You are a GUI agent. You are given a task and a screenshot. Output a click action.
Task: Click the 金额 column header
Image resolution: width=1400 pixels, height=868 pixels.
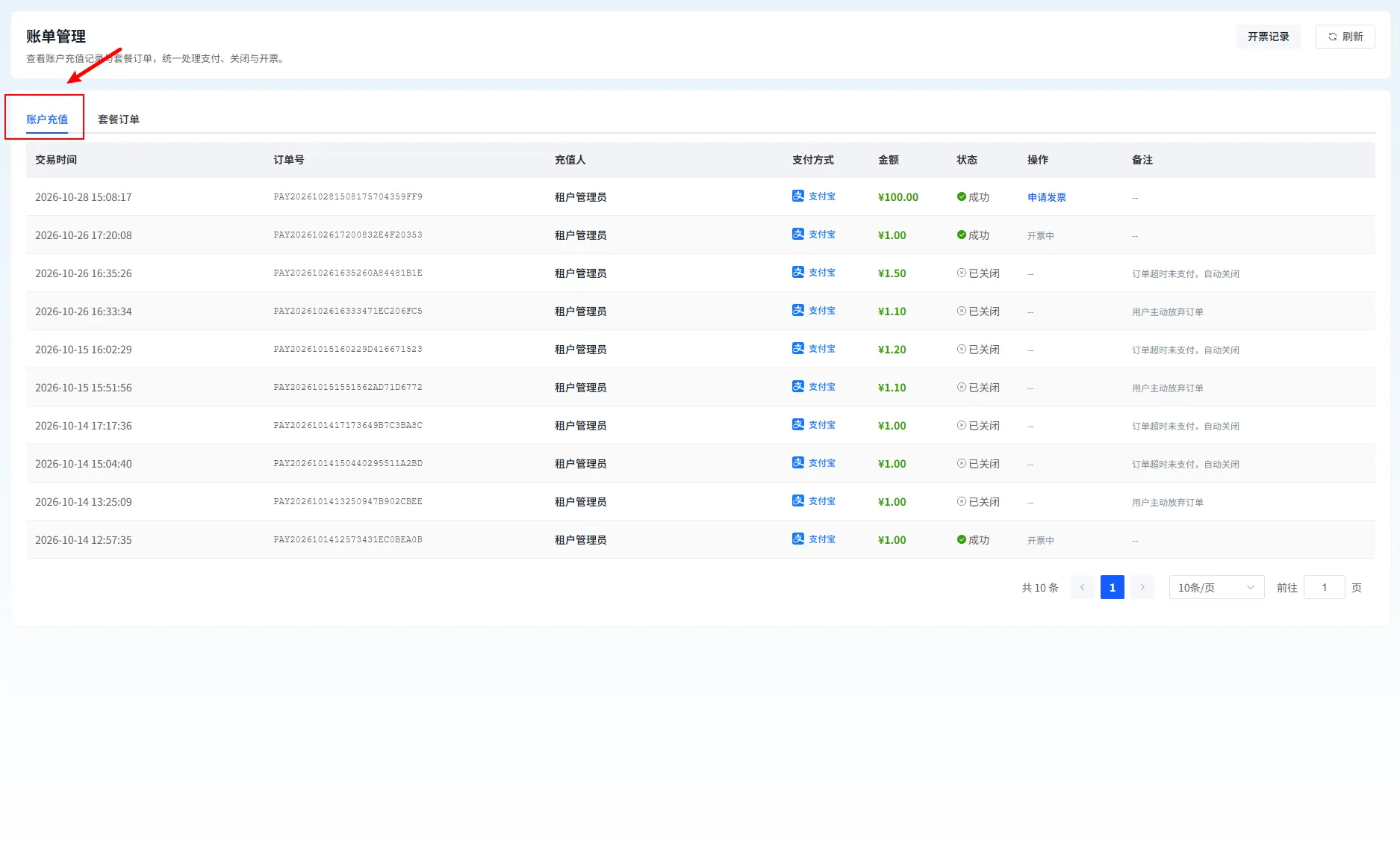click(889, 160)
